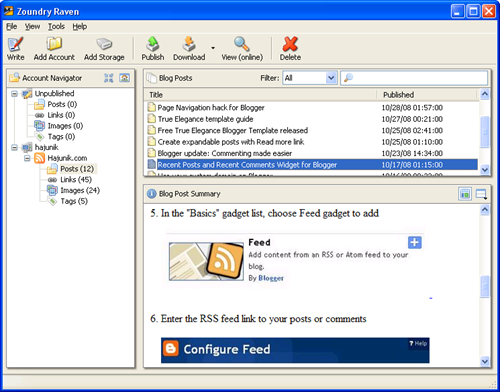Click the blue plus button next to Feed gadget
500x392 pixels.
tap(414, 242)
